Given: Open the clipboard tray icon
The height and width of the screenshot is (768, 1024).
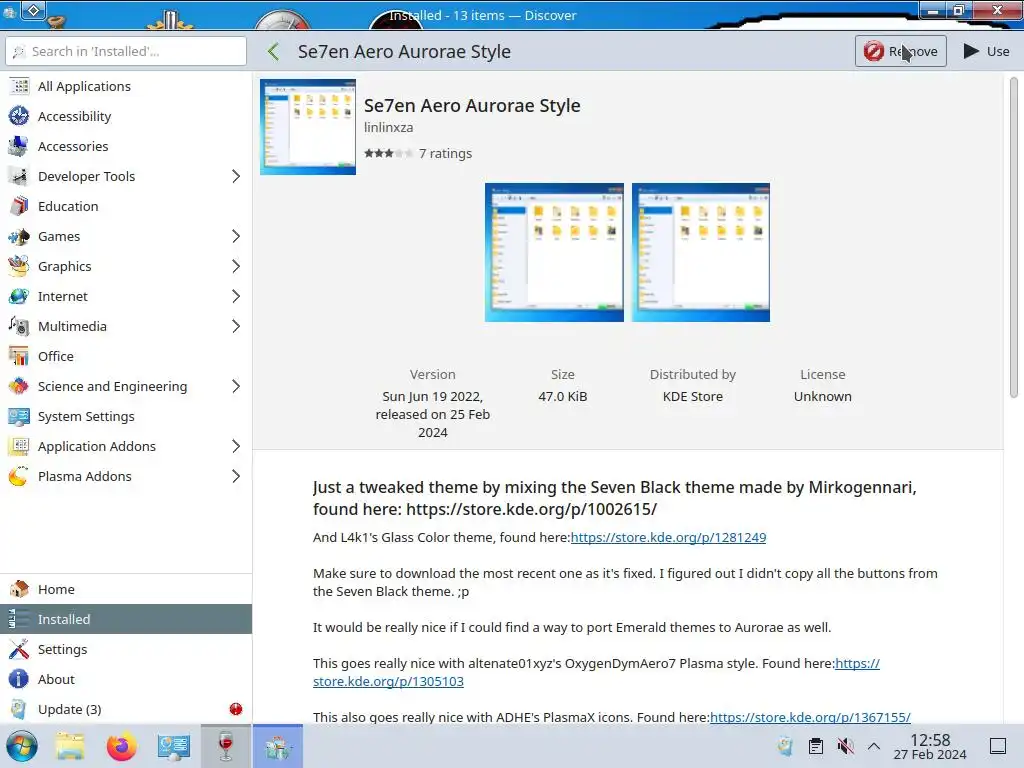Looking at the screenshot, I should [x=816, y=746].
